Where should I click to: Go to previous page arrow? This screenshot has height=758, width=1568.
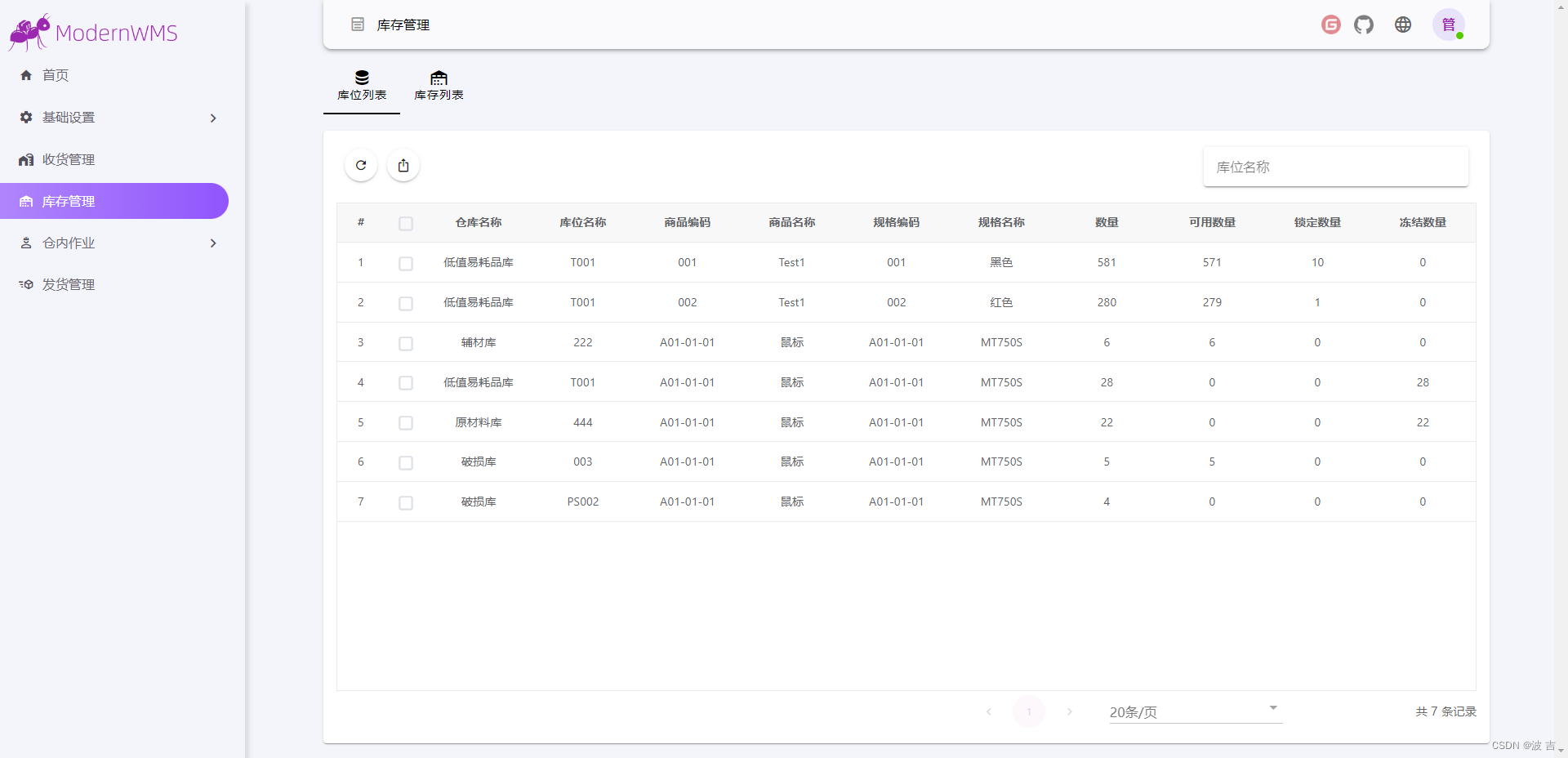[989, 711]
